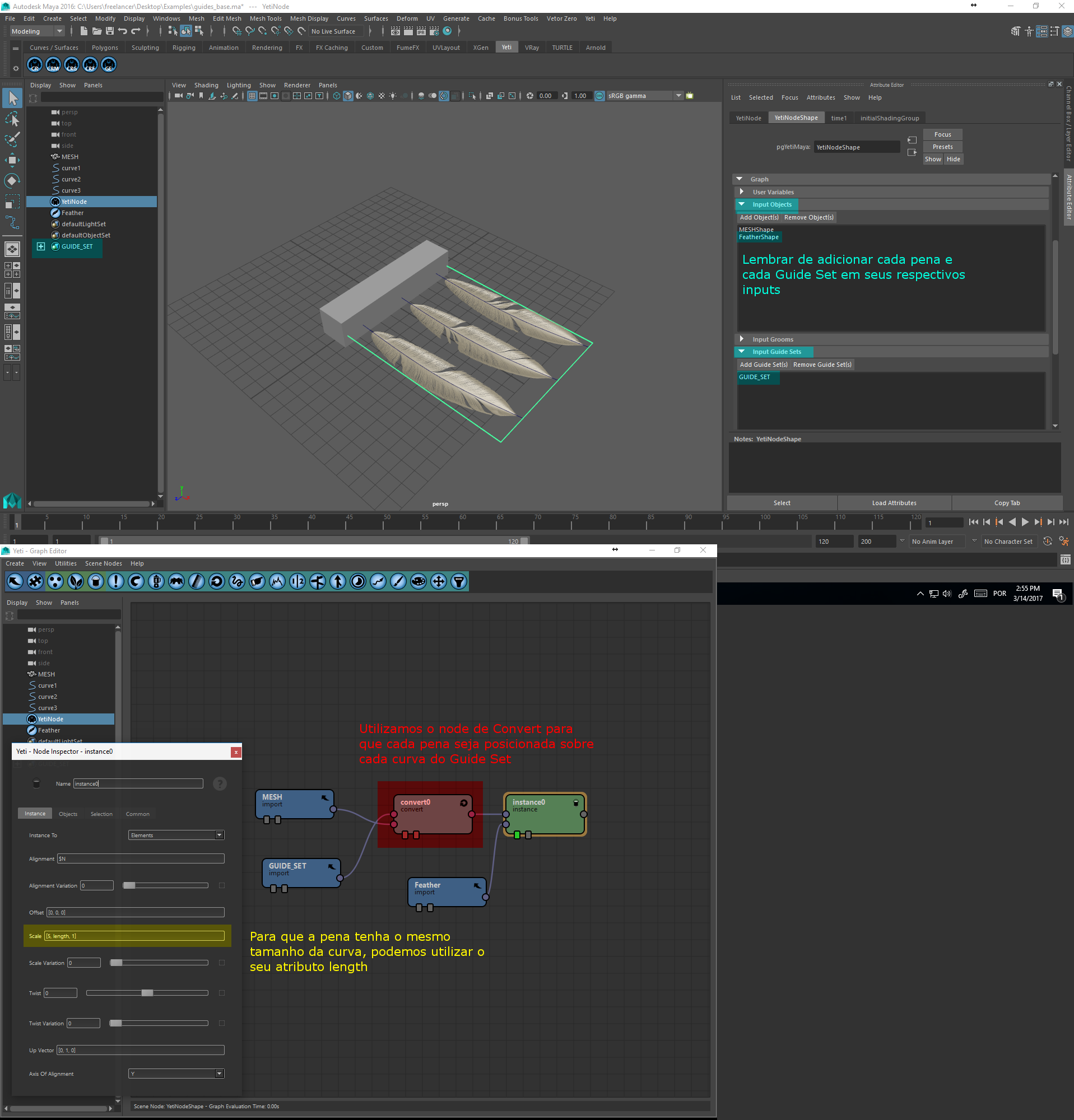Click the paint palette icon in Yeti toolbar
Image resolution: width=1074 pixels, height=1120 pixels.
[419, 582]
